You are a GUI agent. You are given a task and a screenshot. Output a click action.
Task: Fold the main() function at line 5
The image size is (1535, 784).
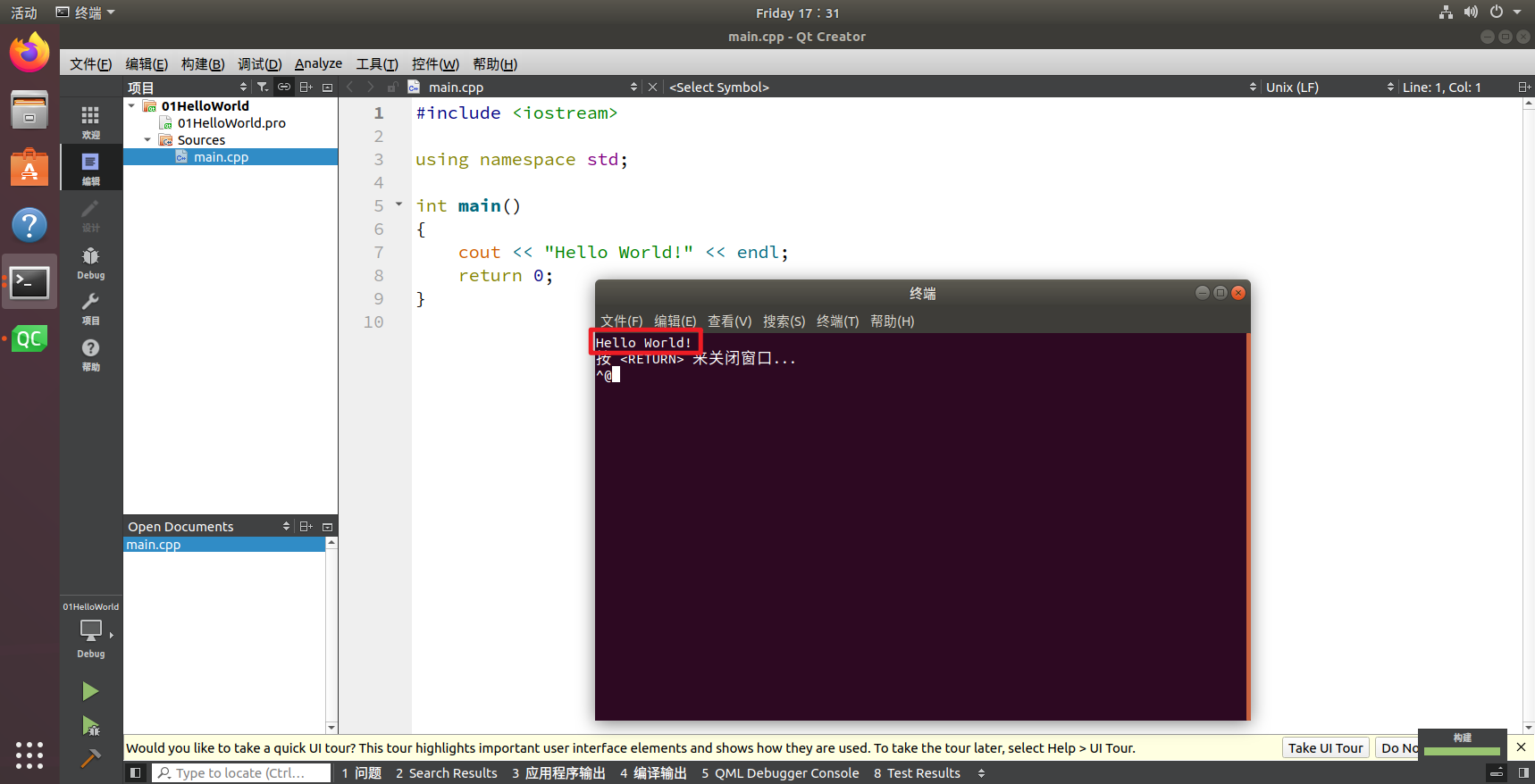(x=398, y=204)
